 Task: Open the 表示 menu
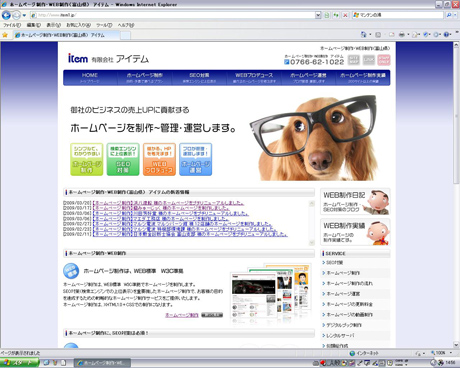pos(53,25)
